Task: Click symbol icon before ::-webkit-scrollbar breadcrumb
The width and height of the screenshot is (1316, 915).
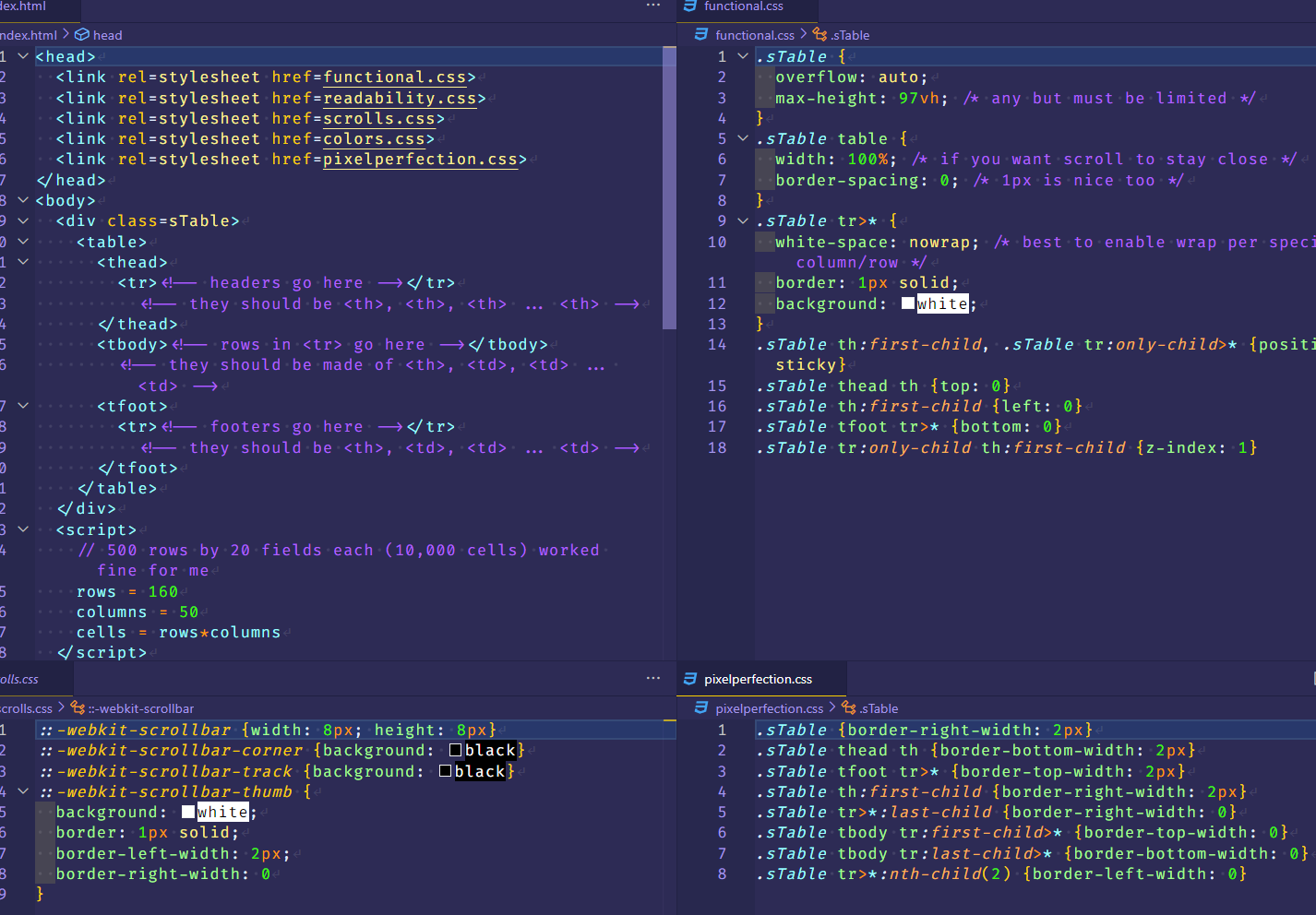Action: 78,708
